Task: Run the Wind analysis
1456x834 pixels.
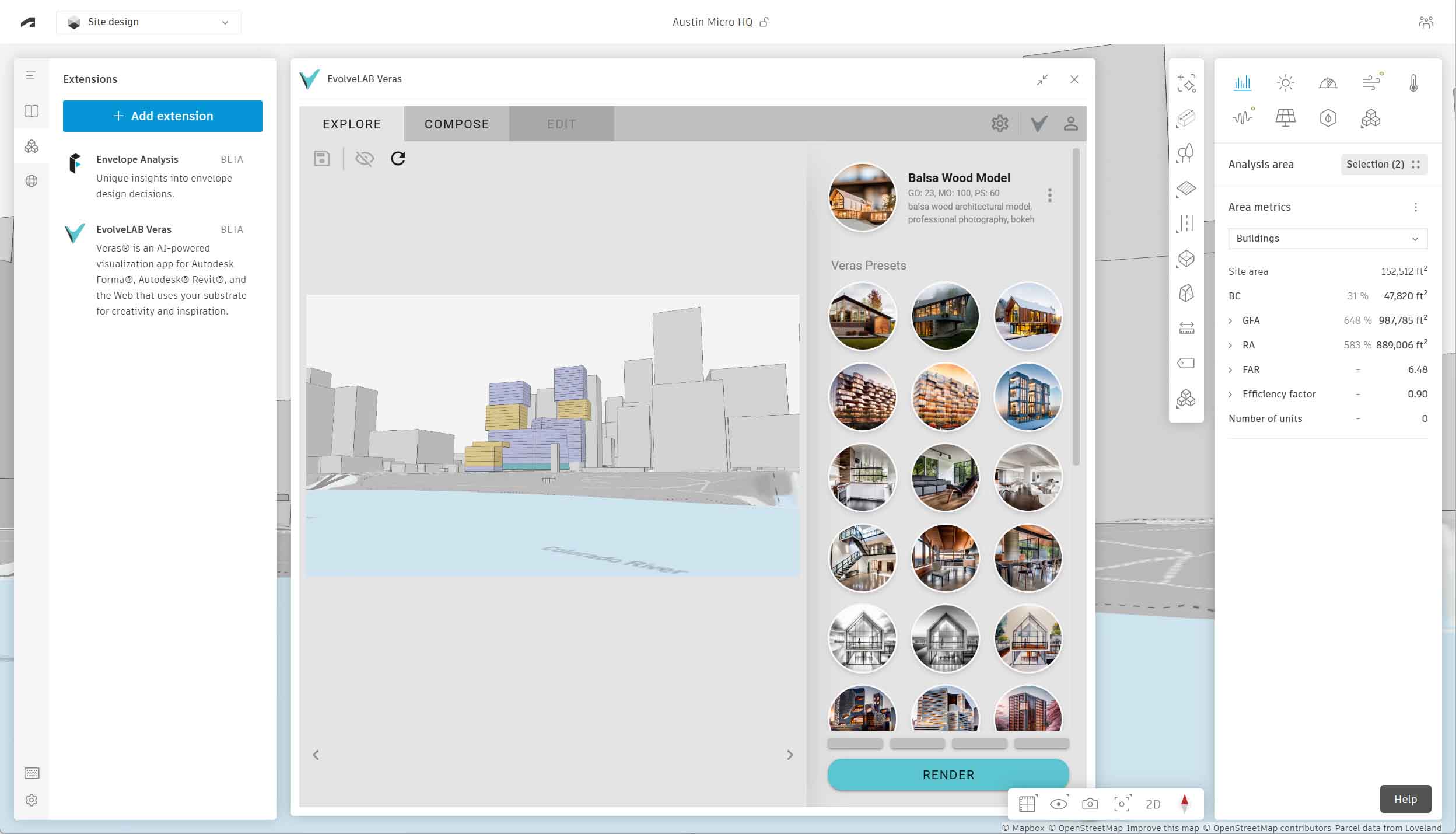Action: coord(1371,83)
